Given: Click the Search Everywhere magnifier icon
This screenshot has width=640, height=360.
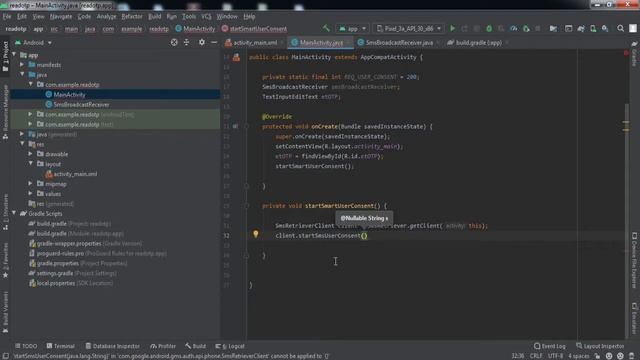Looking at the screenshot, I should pyautogui.click(x=620, y=29).
